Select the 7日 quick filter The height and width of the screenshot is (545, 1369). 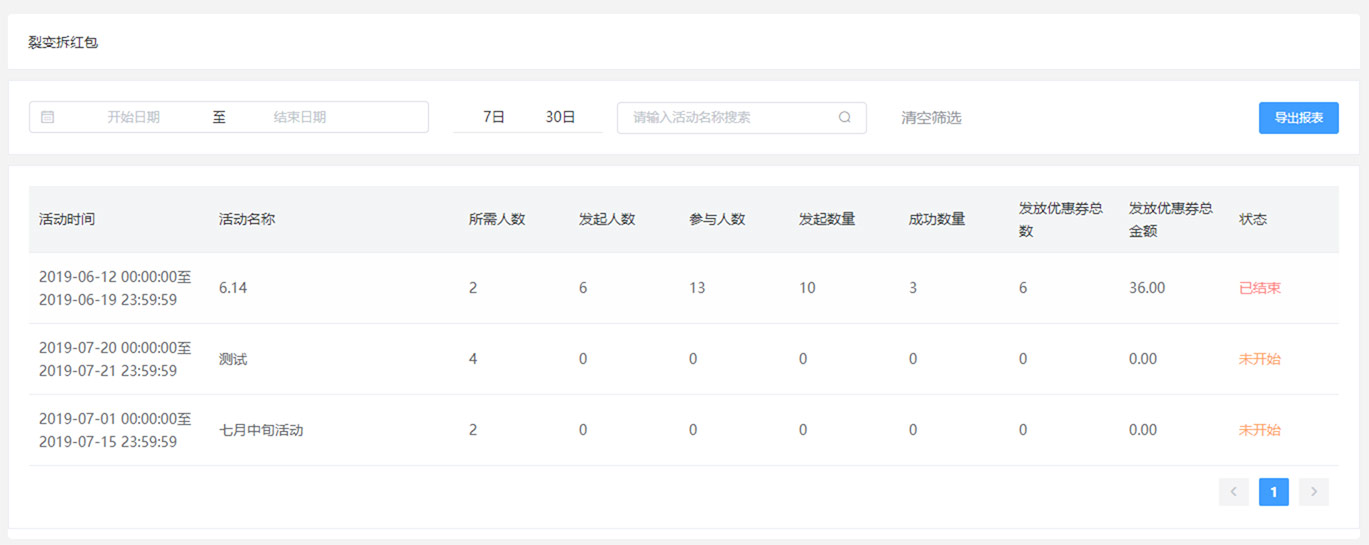pyautogui.click(x=494, y=117)
